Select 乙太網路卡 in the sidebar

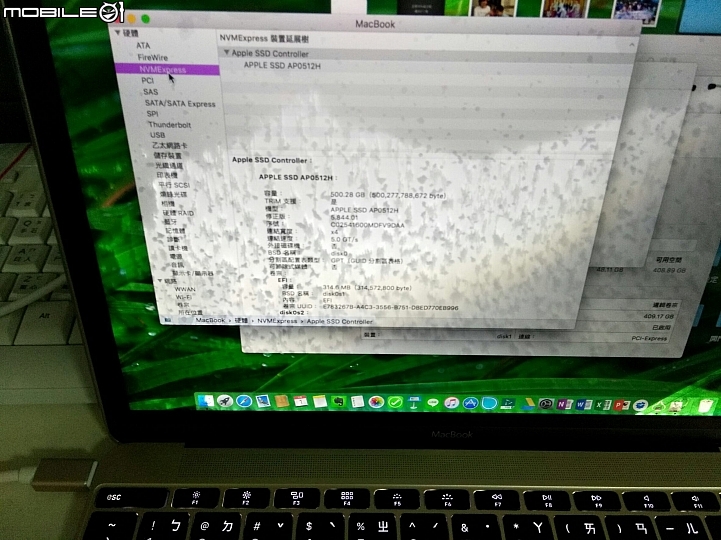pos(169,145)
